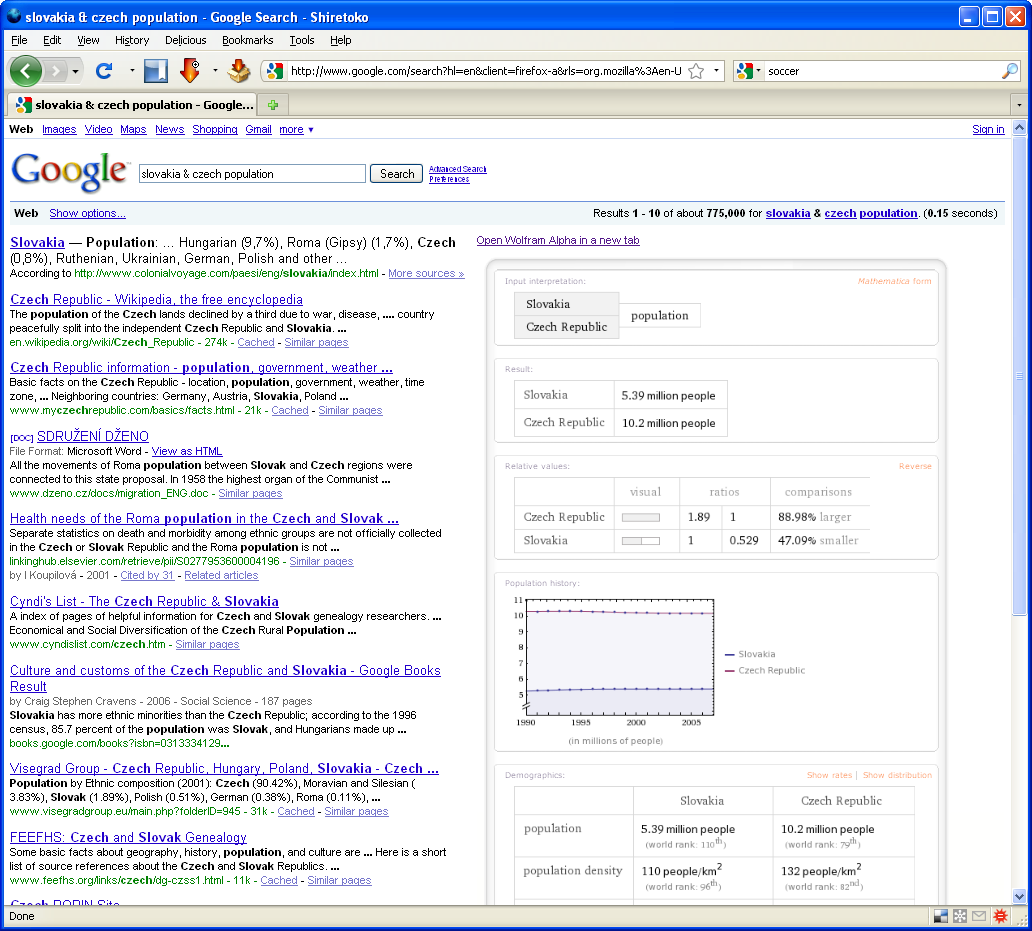Screen dimensions: 1032x931
Task: Click the Reverse link in Relative values
Action: 914,467
